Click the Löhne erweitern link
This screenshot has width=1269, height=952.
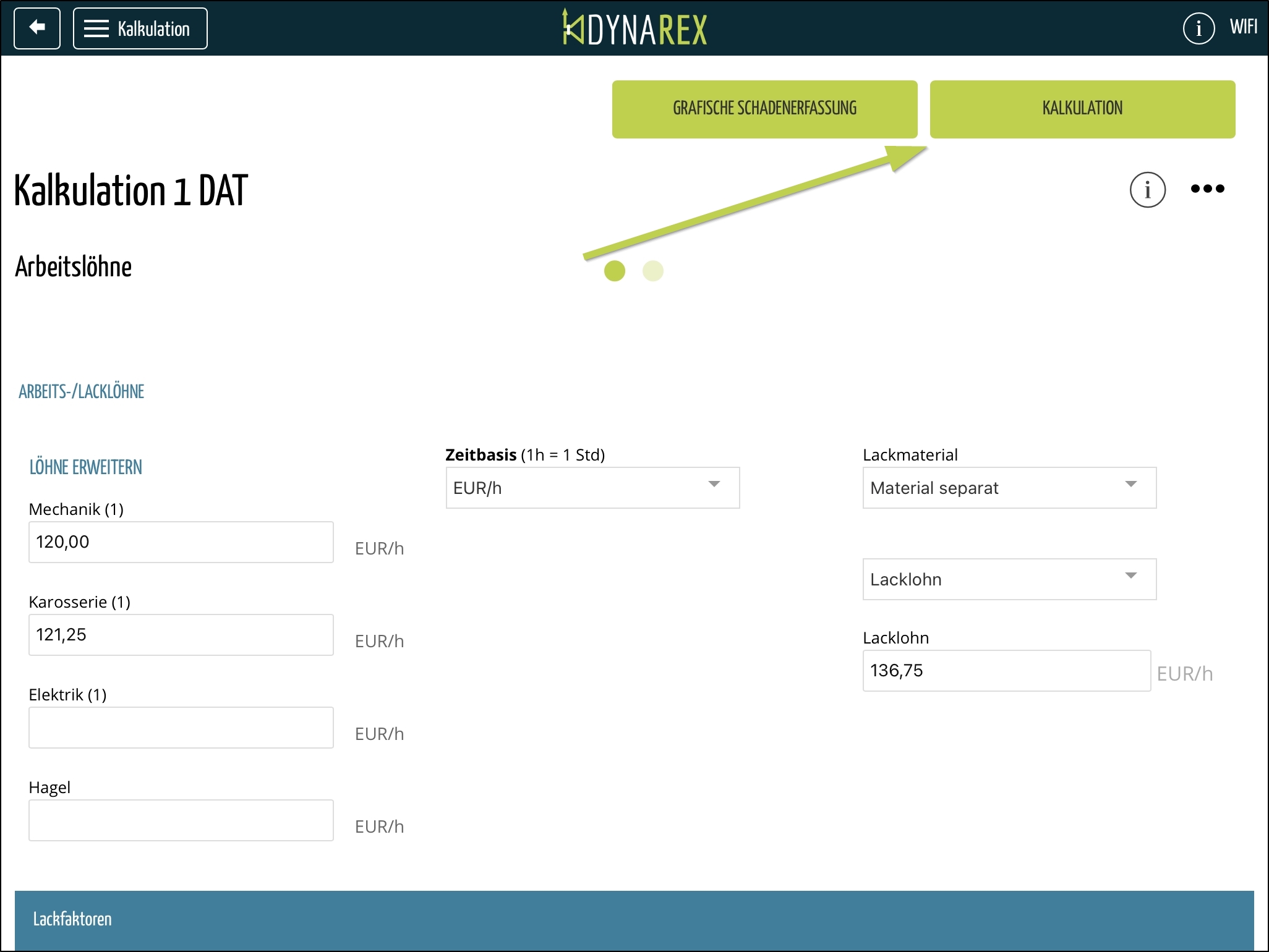click(x=86, y=467)
